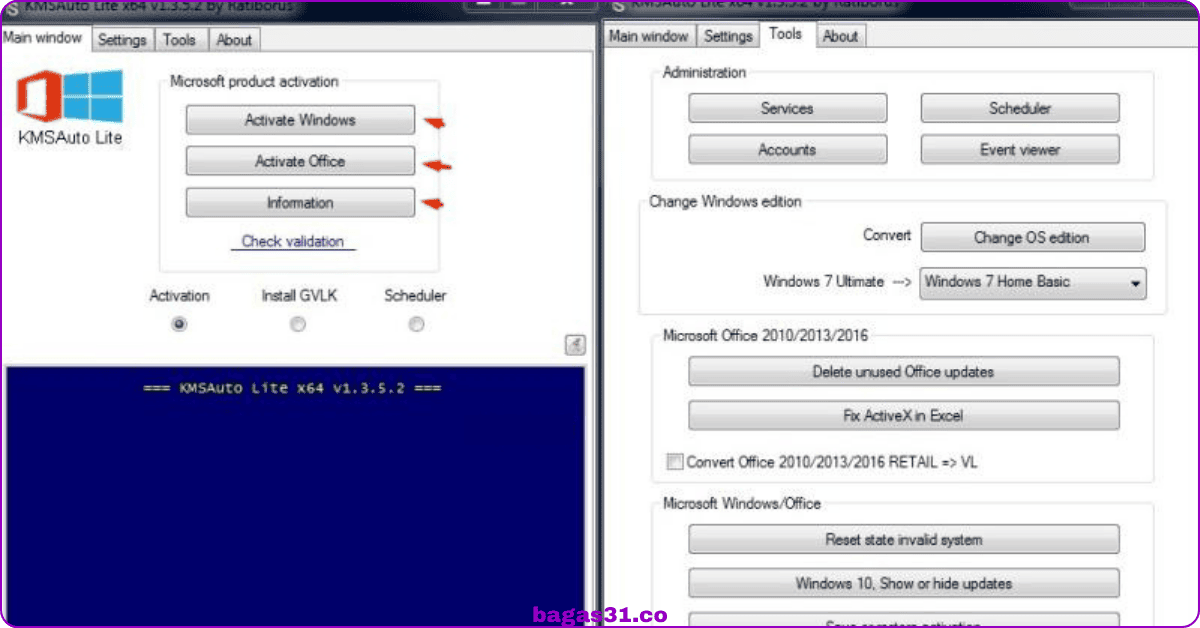The width and height of the screenshot is (1200, 628).
Task: Click the Activate Office button
Action: [x=300, y=161]
